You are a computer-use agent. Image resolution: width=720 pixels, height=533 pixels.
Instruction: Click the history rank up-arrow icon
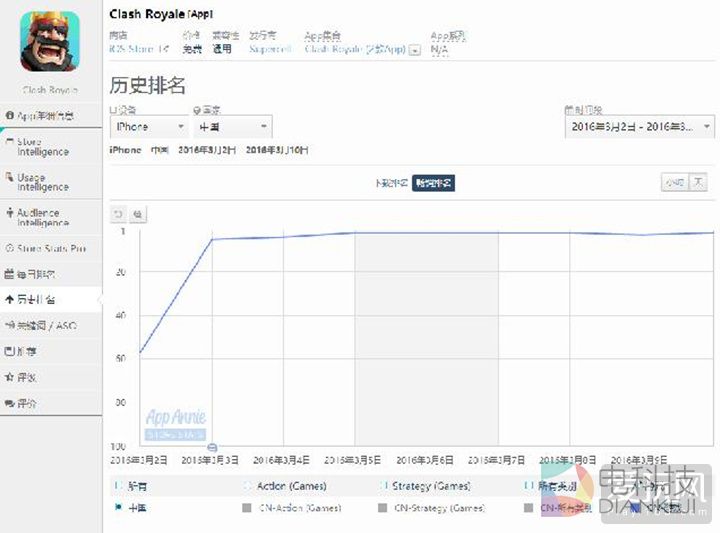click(x=9, y=300)
